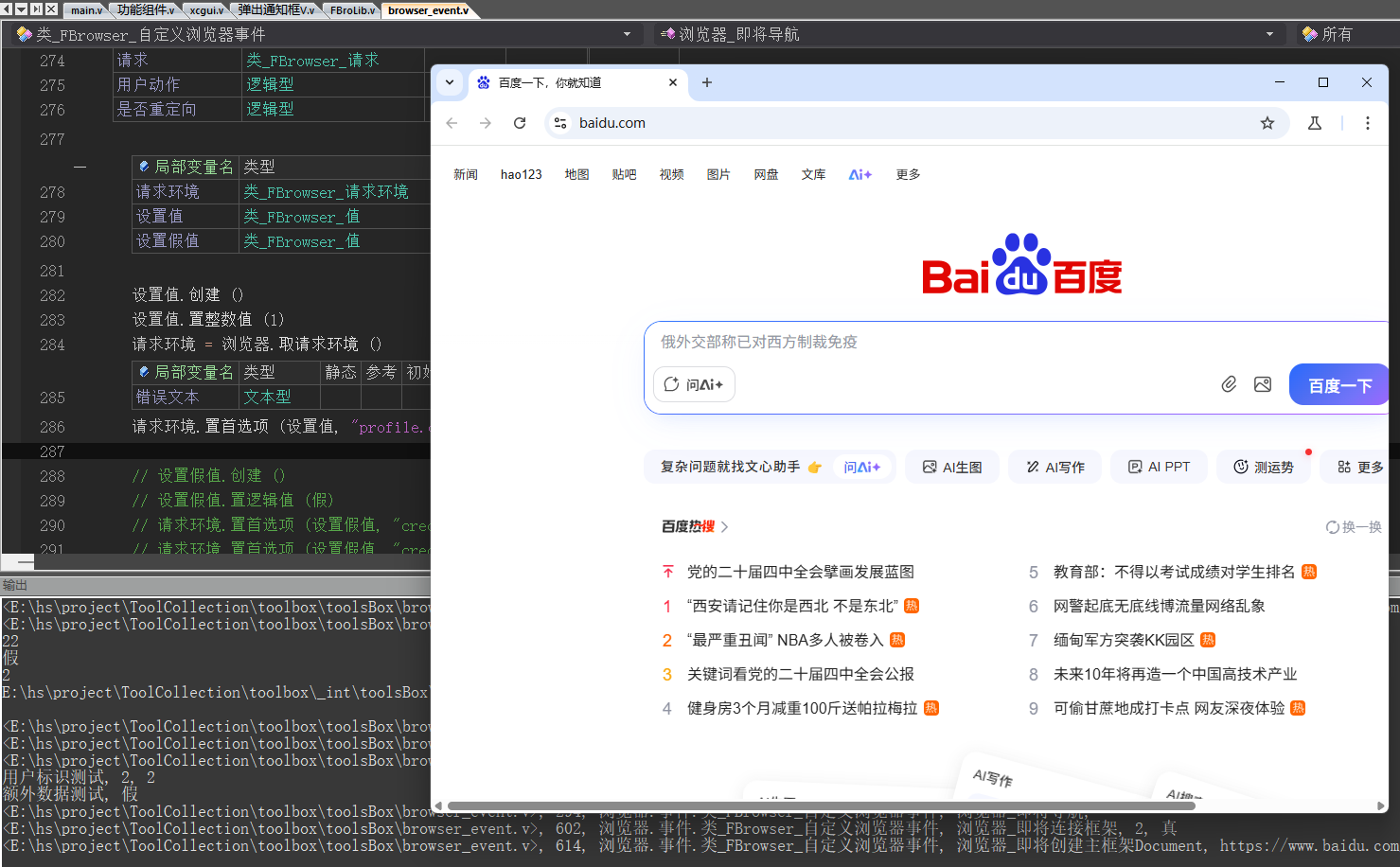Open the IDE tab list down-arrow
Viewport: 1400px width, 867px height.
[x=22, y=9]
